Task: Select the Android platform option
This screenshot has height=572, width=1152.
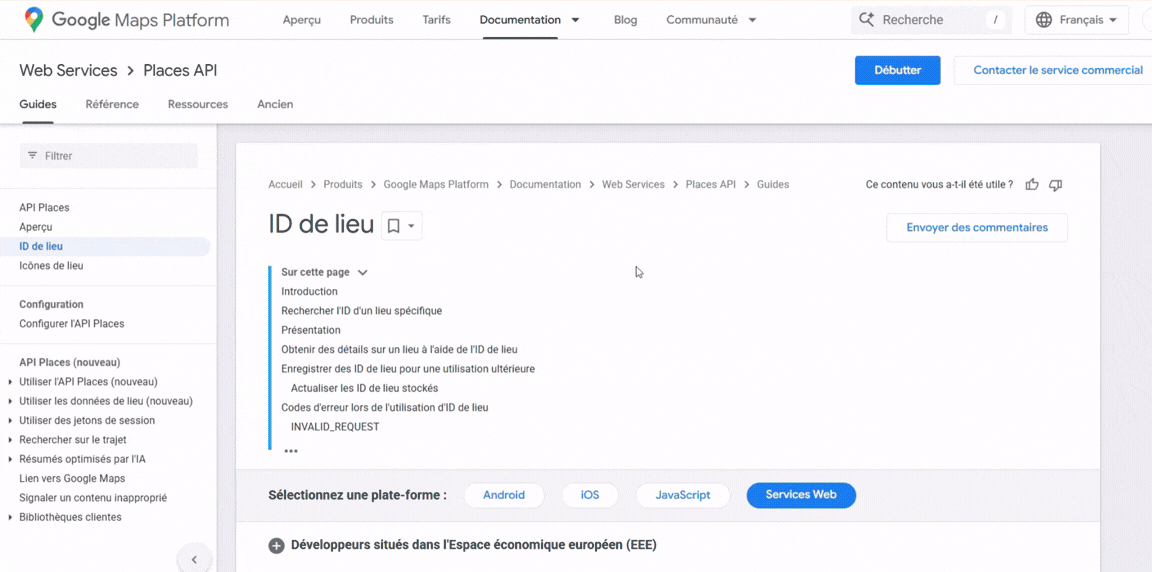Action: tap(503, 495)
